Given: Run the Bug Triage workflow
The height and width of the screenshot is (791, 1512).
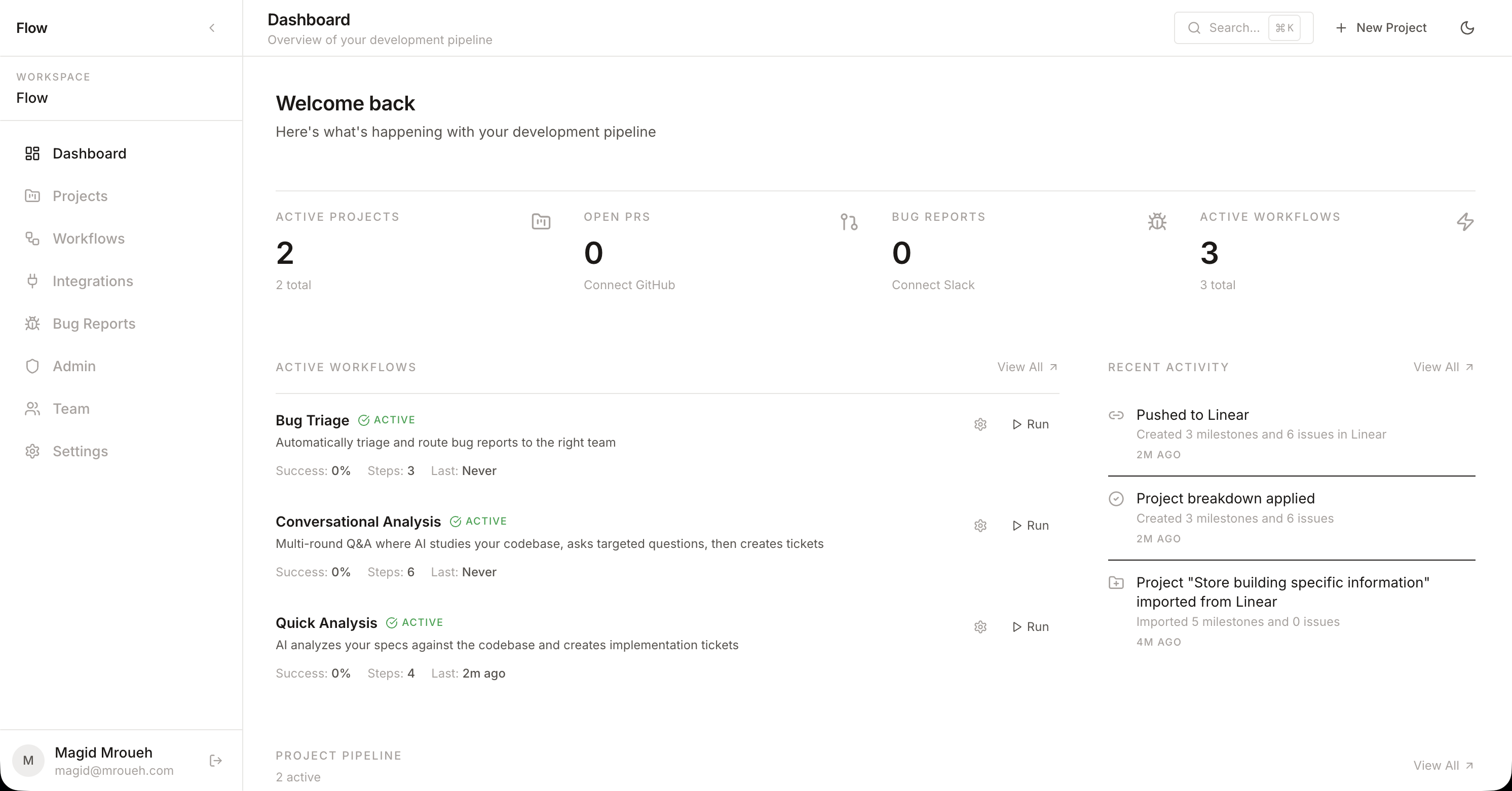Looking at the screenshot, I should 1030,424.
